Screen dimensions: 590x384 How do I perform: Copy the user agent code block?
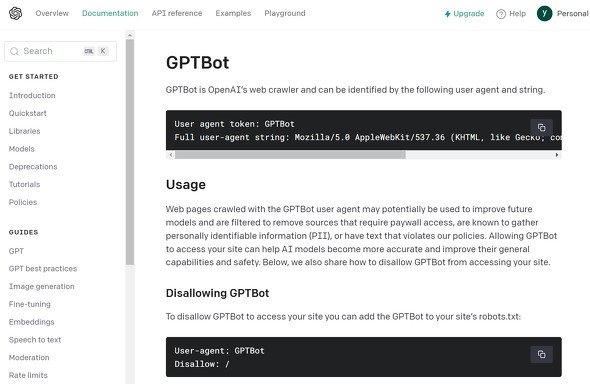(541, 127)
